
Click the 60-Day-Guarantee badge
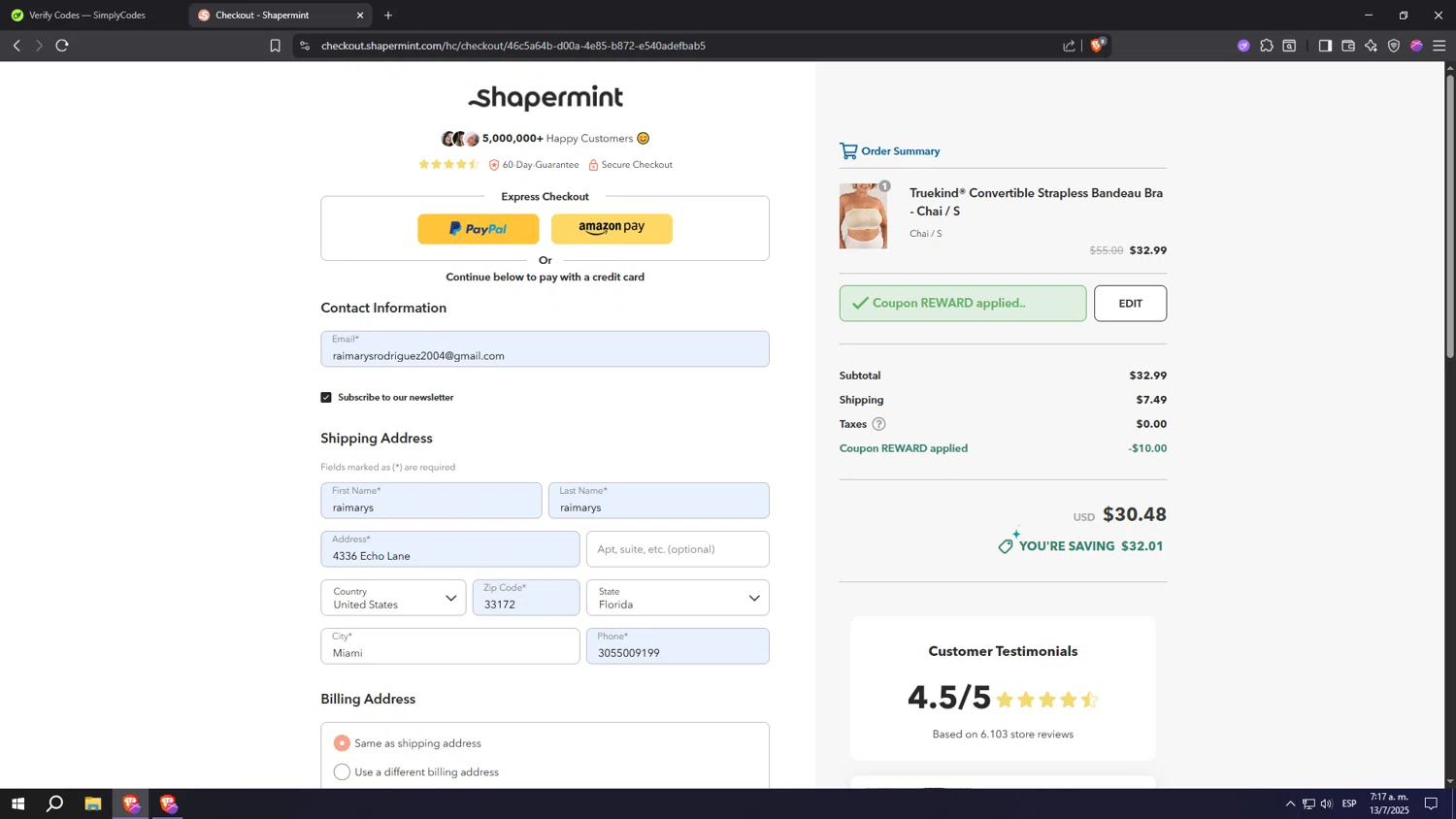click(534, 165)
